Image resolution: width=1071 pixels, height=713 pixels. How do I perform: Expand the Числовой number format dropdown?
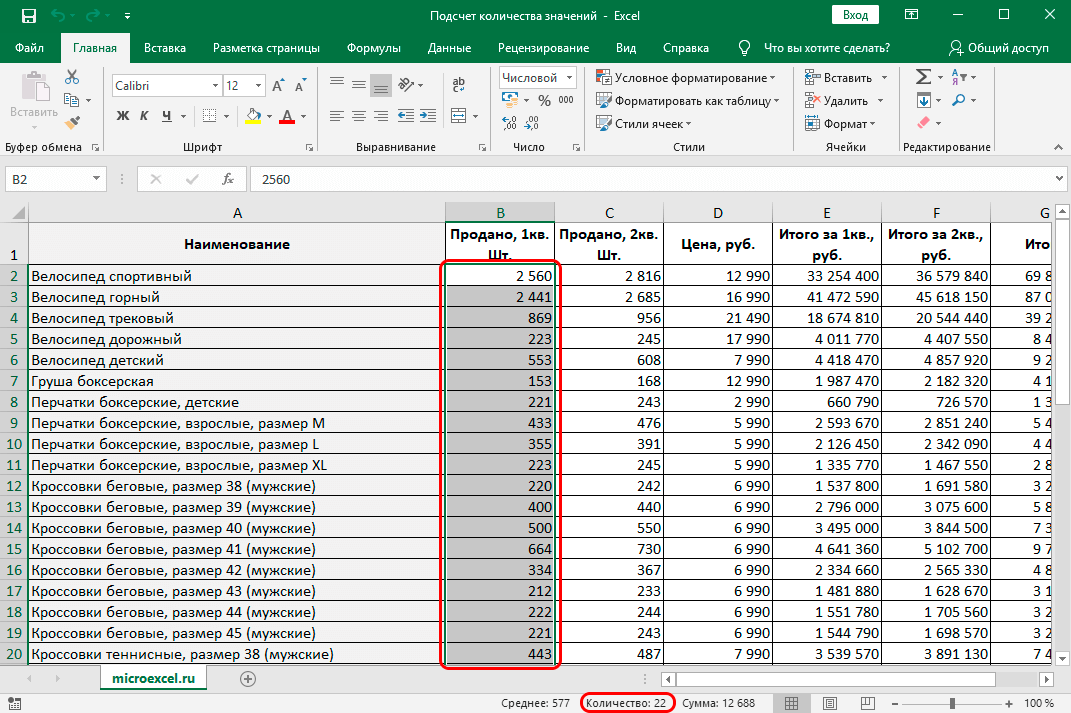(x=570, y=77)
